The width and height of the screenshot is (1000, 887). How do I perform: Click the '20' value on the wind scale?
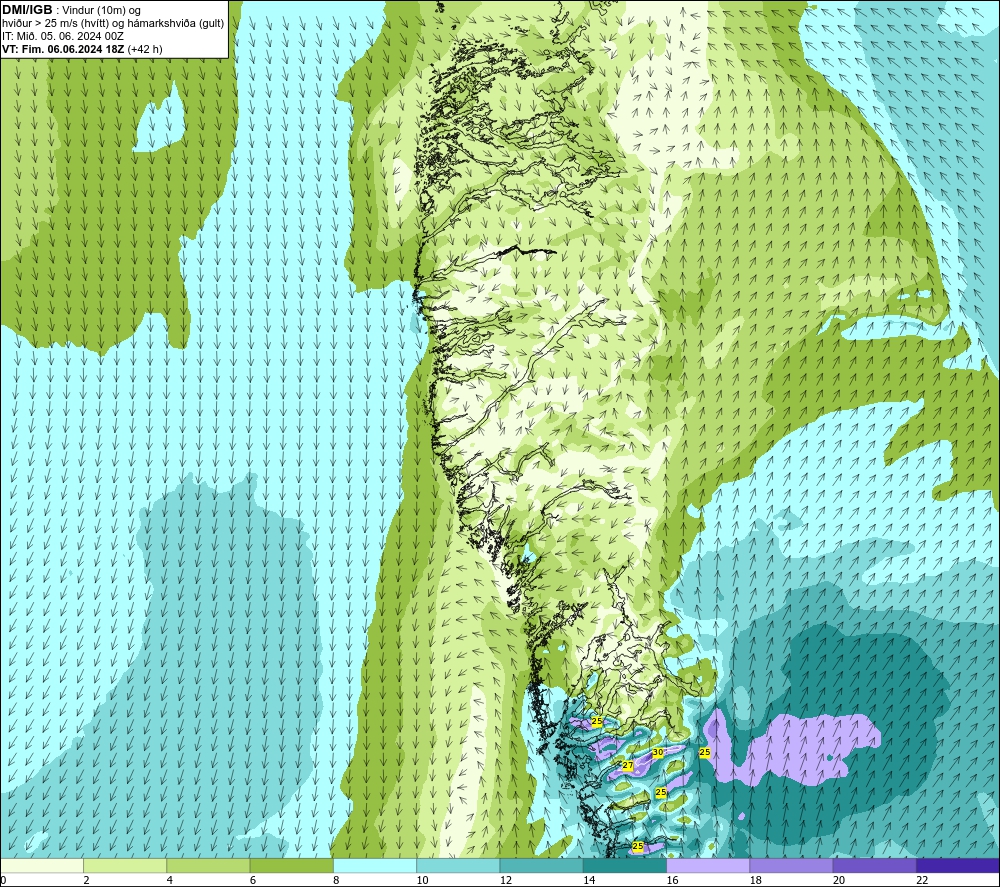(x=839, y=880)
